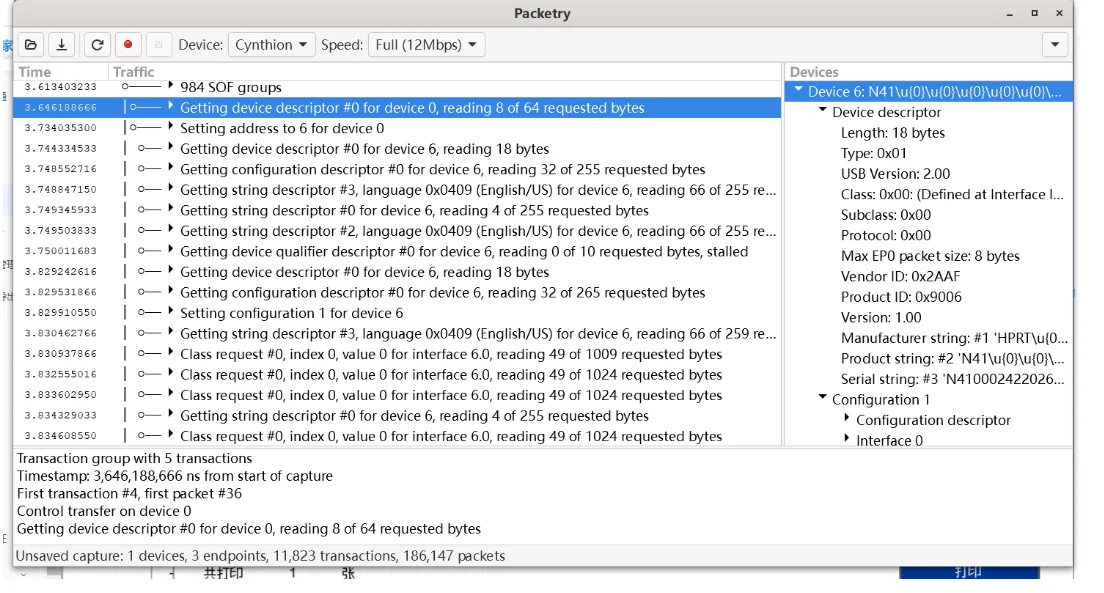Select the Serial string #3 entry
Image resolution: width=1104 pixels, height=593 pixels.
(952, 379)
